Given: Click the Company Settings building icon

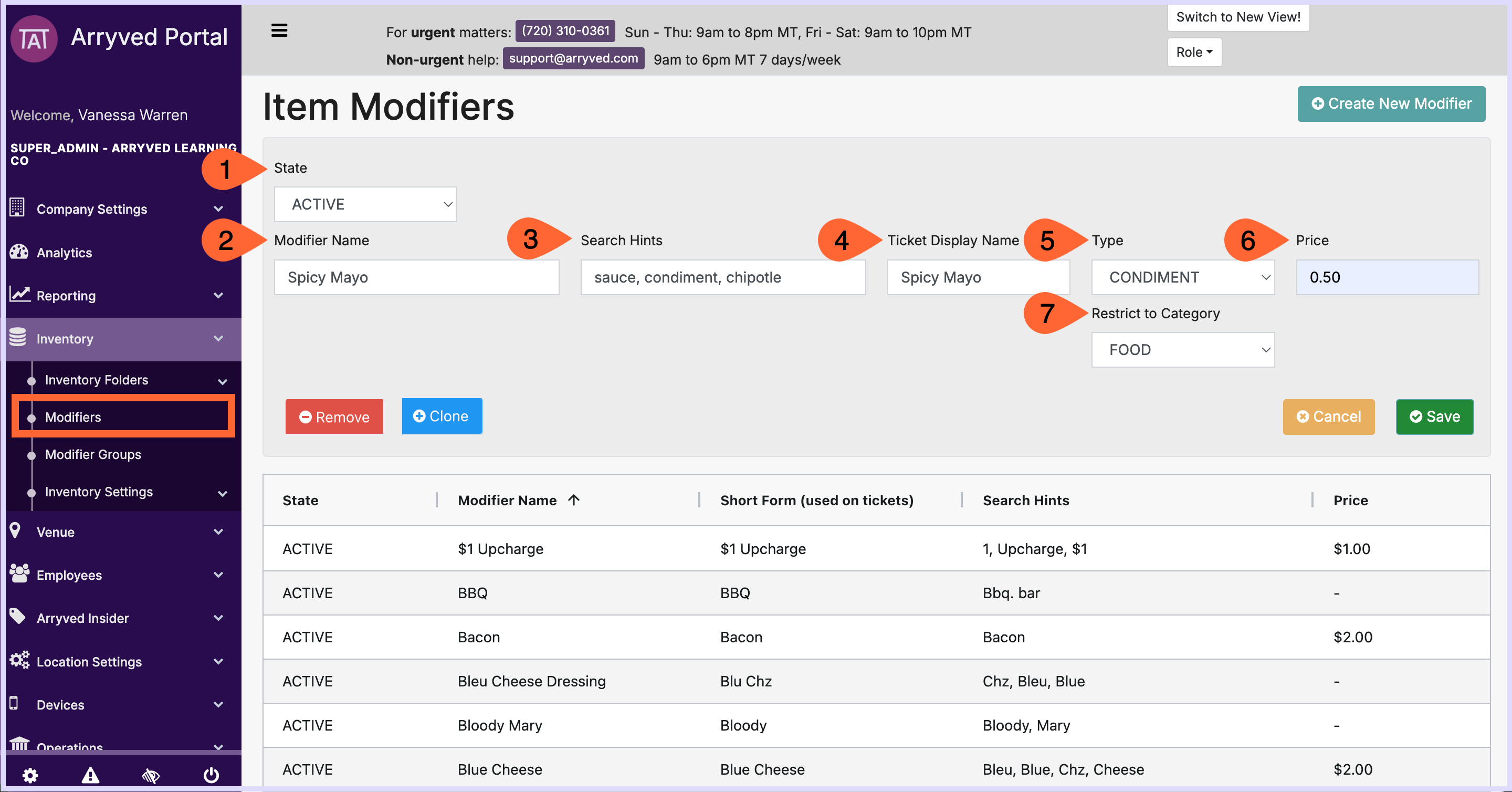Looking at the screenshot, I should pyautogui.click(x=17, y=207).
